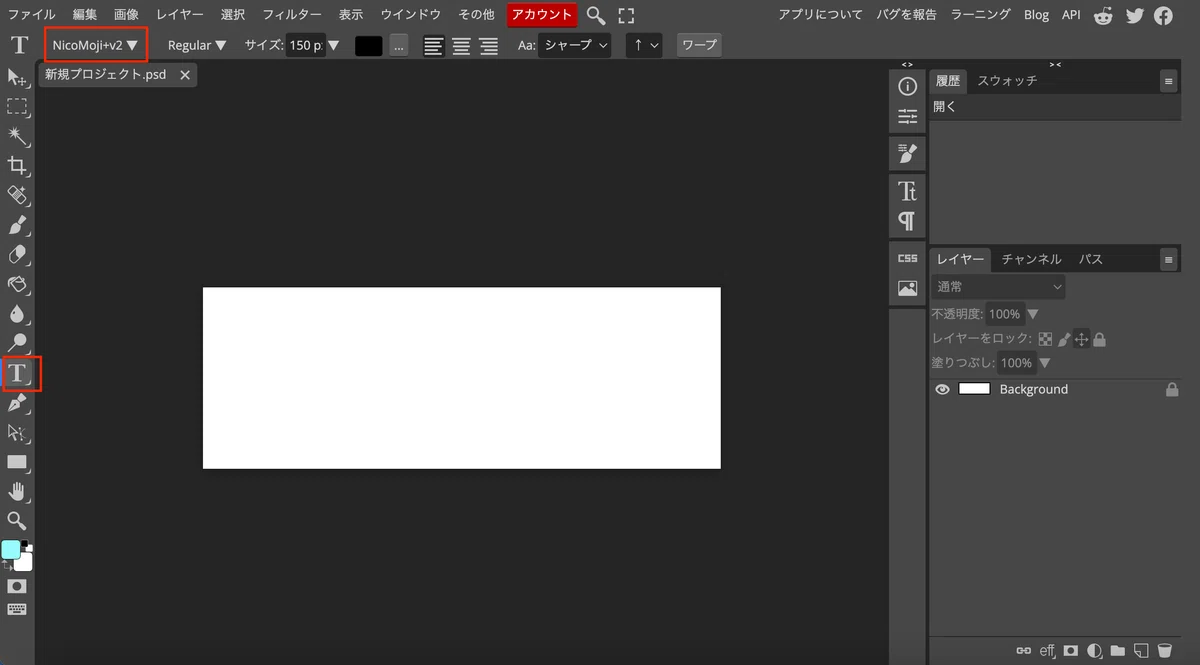This screenshot has width=1200, height=665.
Task: Toggle lock image pixels brush icon
Action: pyautogui.click(x=1064, y=340)
